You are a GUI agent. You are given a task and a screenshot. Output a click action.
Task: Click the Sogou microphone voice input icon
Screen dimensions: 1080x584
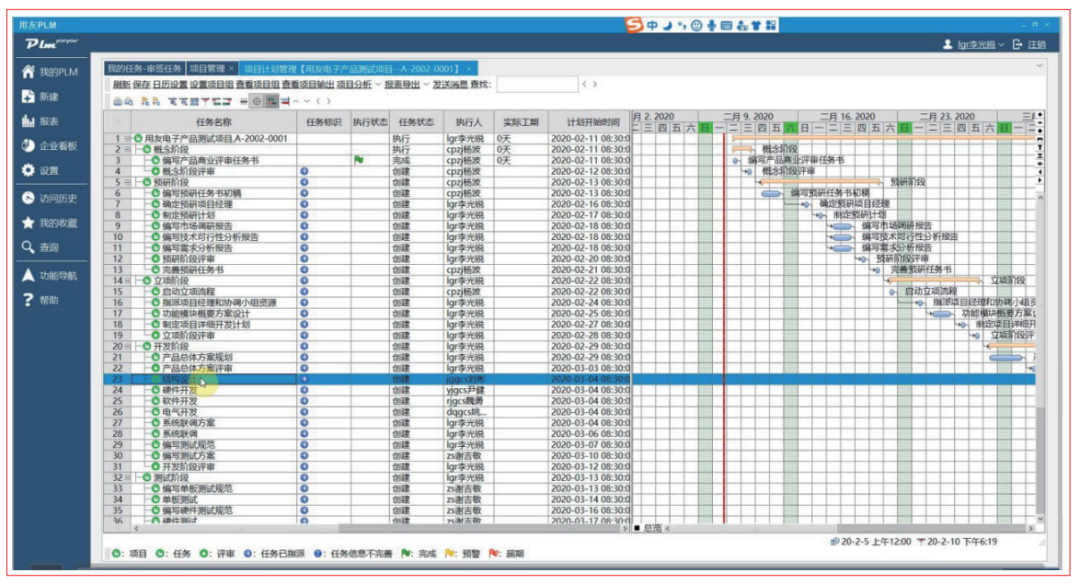(712, 25)
